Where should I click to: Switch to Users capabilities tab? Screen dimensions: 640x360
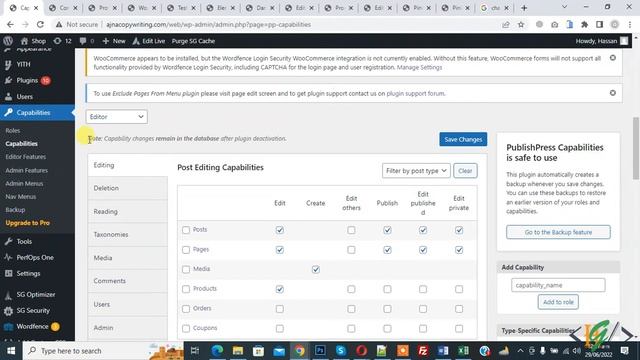tap(128, 304)
